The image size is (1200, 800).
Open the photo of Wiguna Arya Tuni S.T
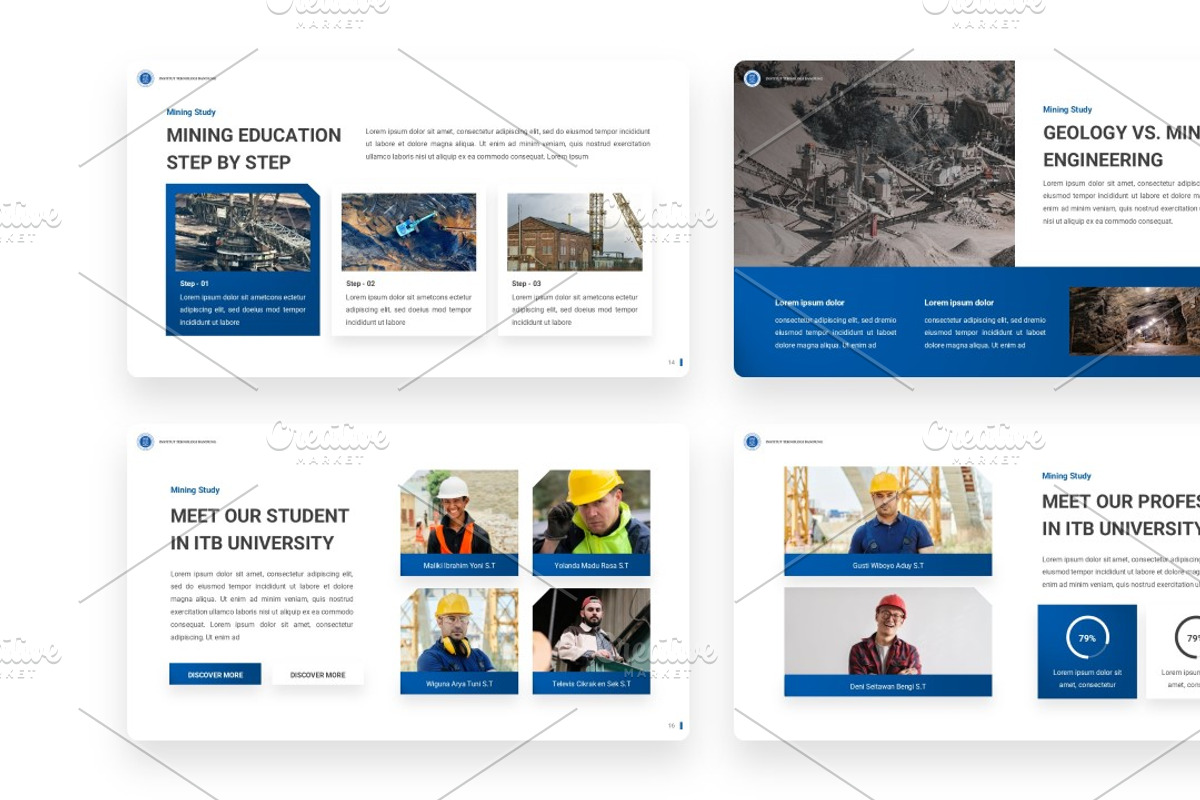(x=459, y=630)
